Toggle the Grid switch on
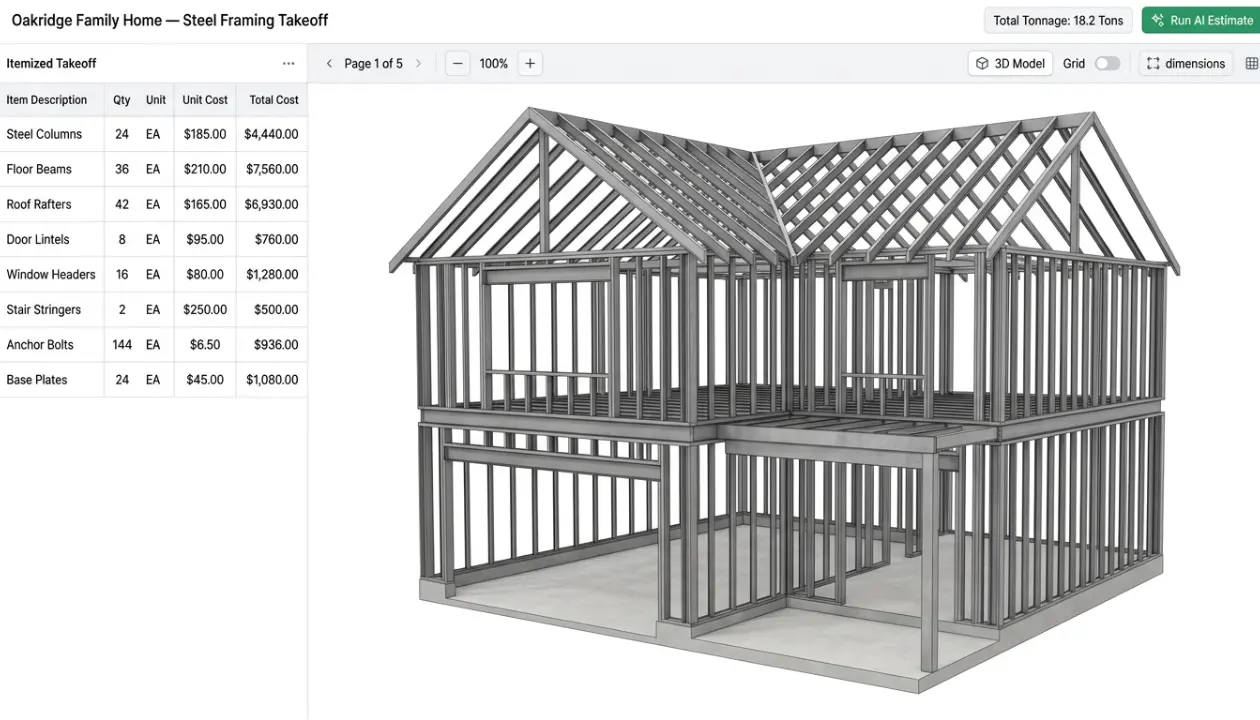Viewport: 1260px width, 720px height. (x=1109, y=62)
